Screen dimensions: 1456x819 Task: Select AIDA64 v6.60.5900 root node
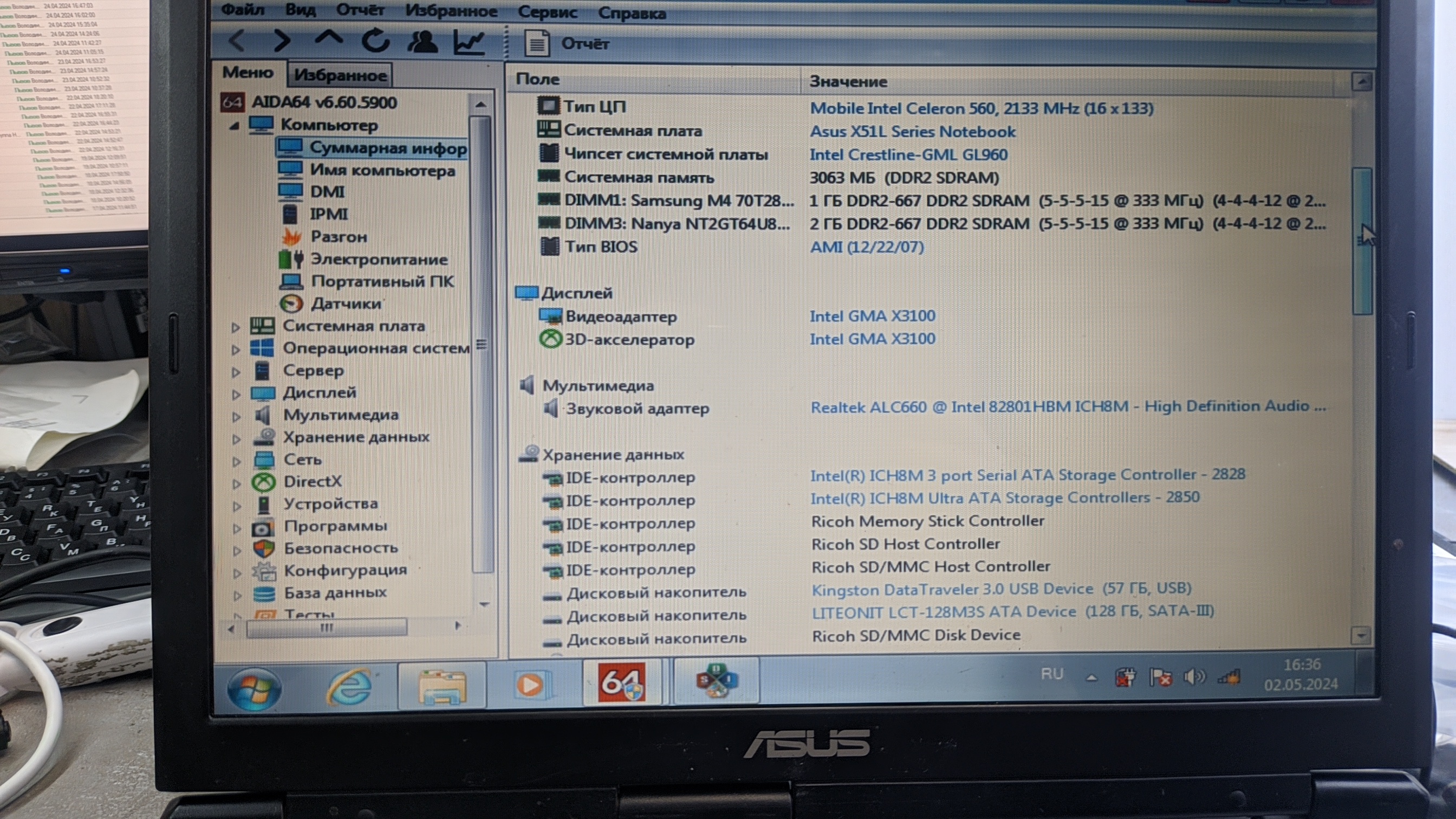click(324, 102)
